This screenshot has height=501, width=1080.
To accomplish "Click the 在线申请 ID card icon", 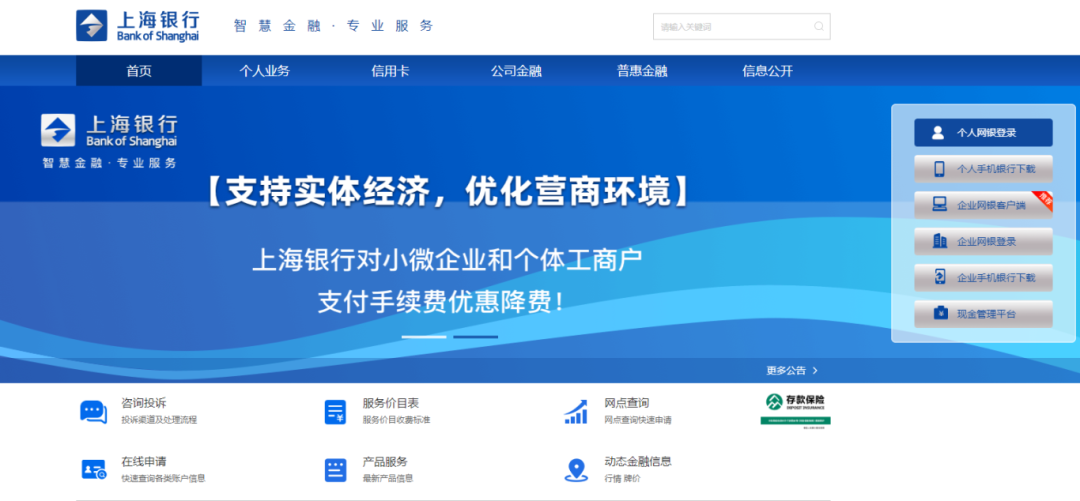I will (94, 471).
